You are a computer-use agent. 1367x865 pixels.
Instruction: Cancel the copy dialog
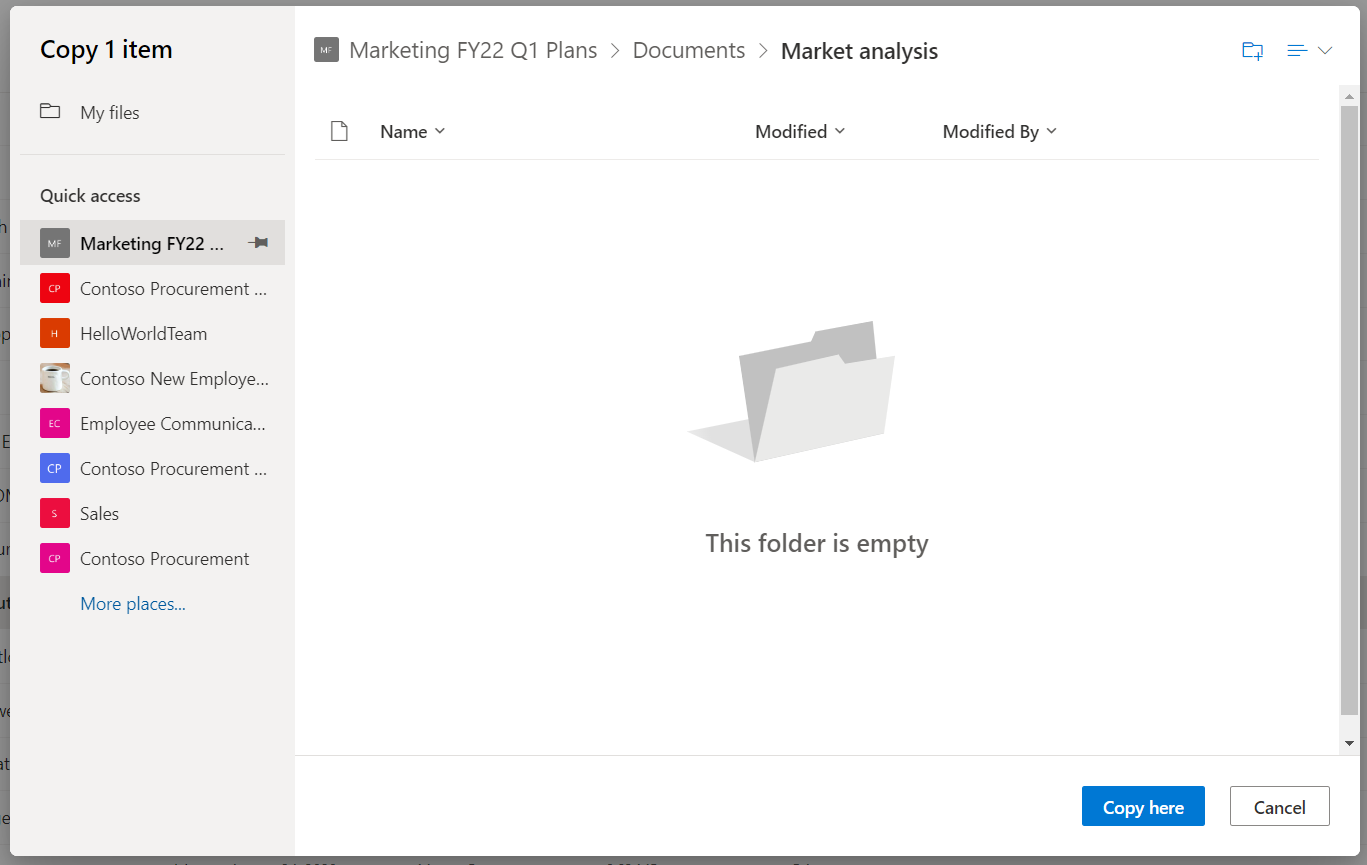(1279, 807)
